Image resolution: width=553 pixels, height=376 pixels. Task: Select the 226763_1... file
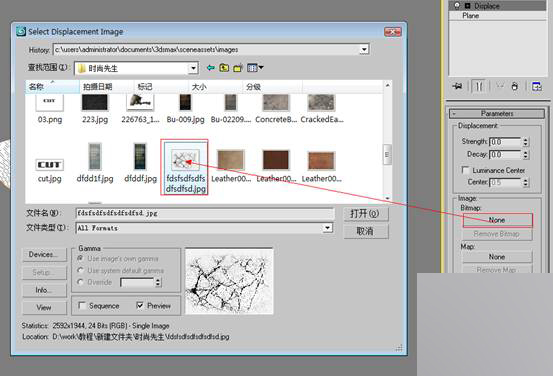click(140, 109)
